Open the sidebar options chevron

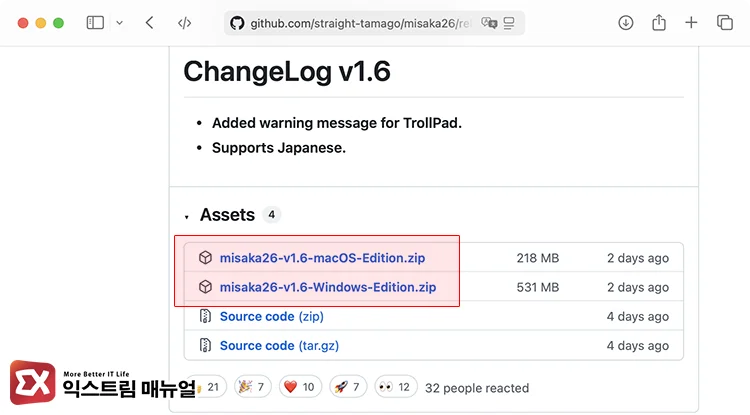(x=120, y=23)
